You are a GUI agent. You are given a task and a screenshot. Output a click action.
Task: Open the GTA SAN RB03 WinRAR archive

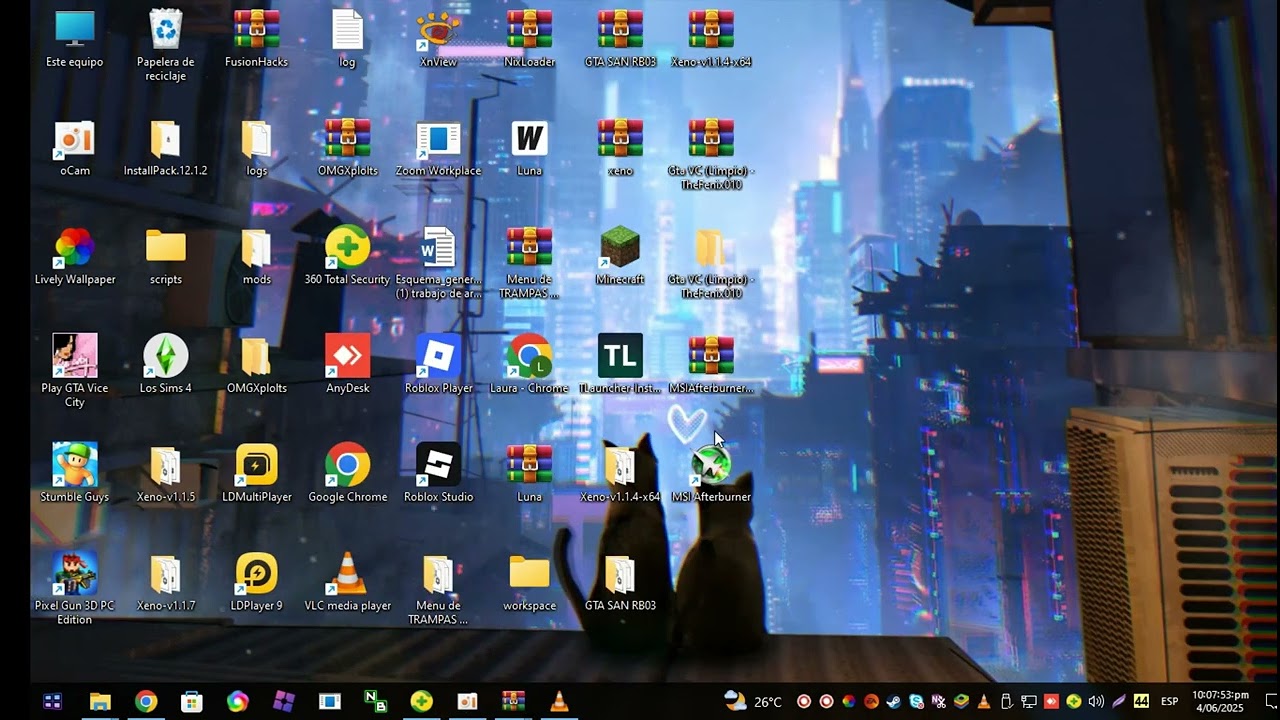(621, 38)
